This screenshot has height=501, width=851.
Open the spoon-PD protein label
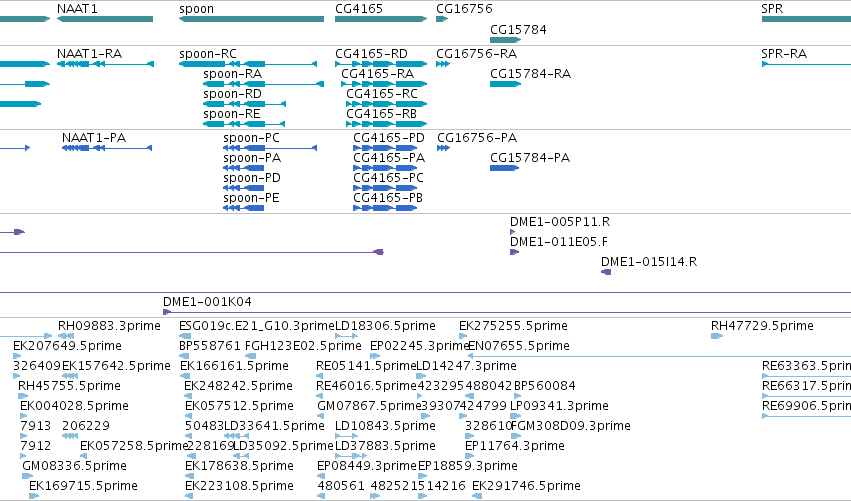tap(252, 178)
